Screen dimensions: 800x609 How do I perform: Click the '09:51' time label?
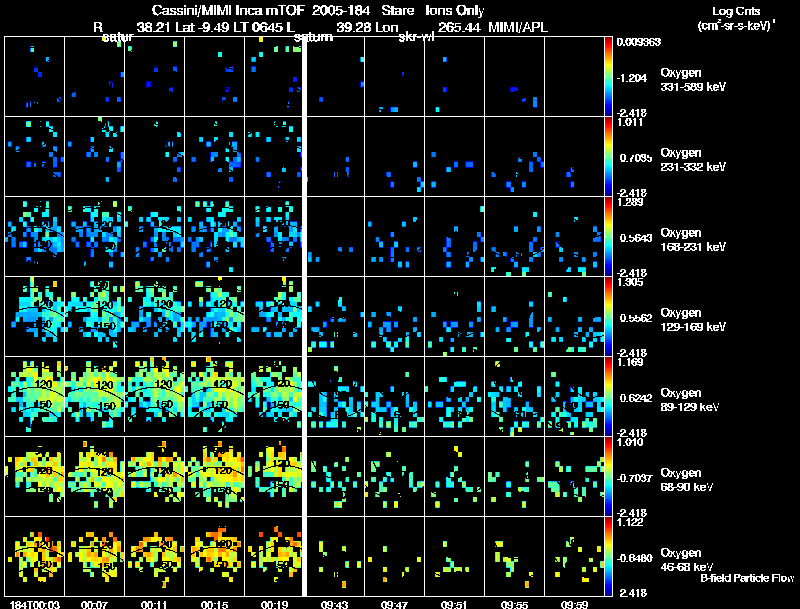(x=454, y=604)
